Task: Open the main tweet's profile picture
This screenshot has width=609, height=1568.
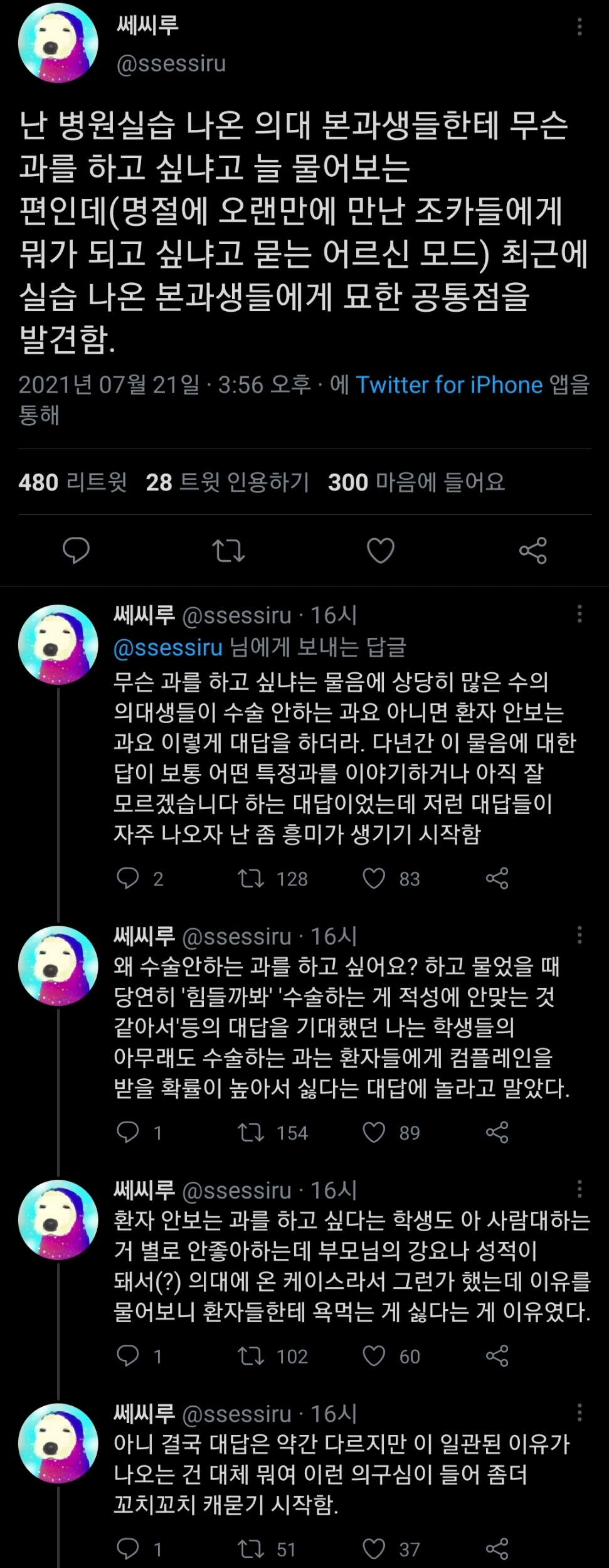Action: [x=58, y=43]
